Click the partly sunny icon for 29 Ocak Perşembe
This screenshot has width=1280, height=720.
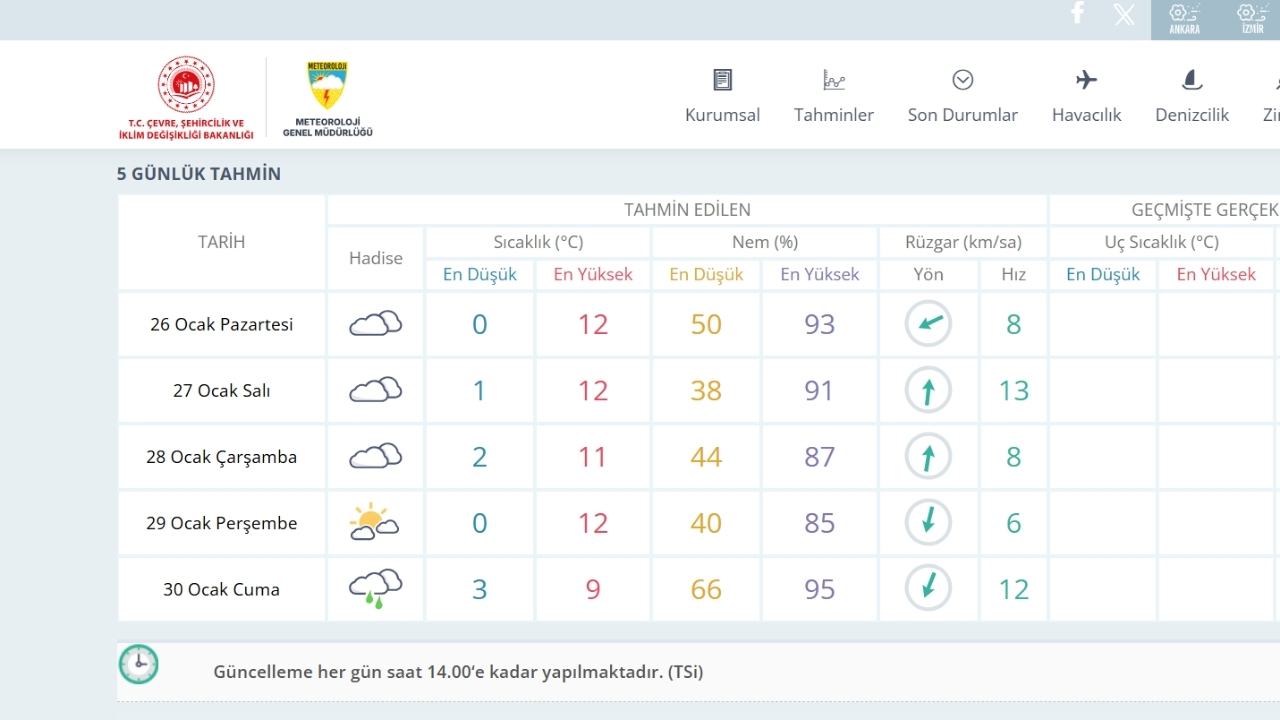pyautogui.click(x=375, y=523)
